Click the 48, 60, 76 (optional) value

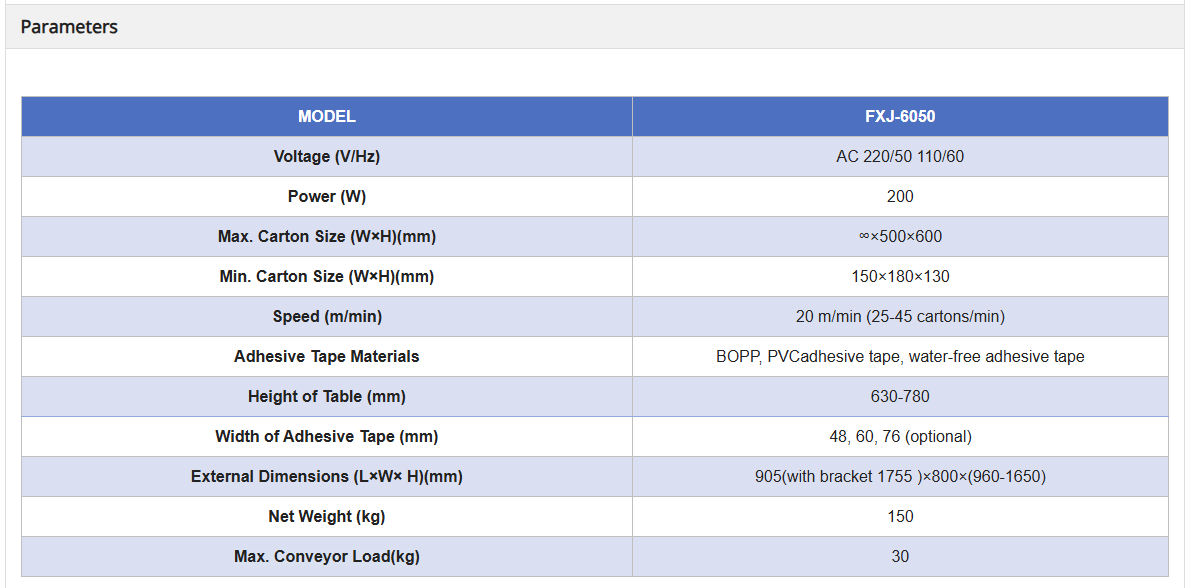pyautogui.click(x=900, y=437)
